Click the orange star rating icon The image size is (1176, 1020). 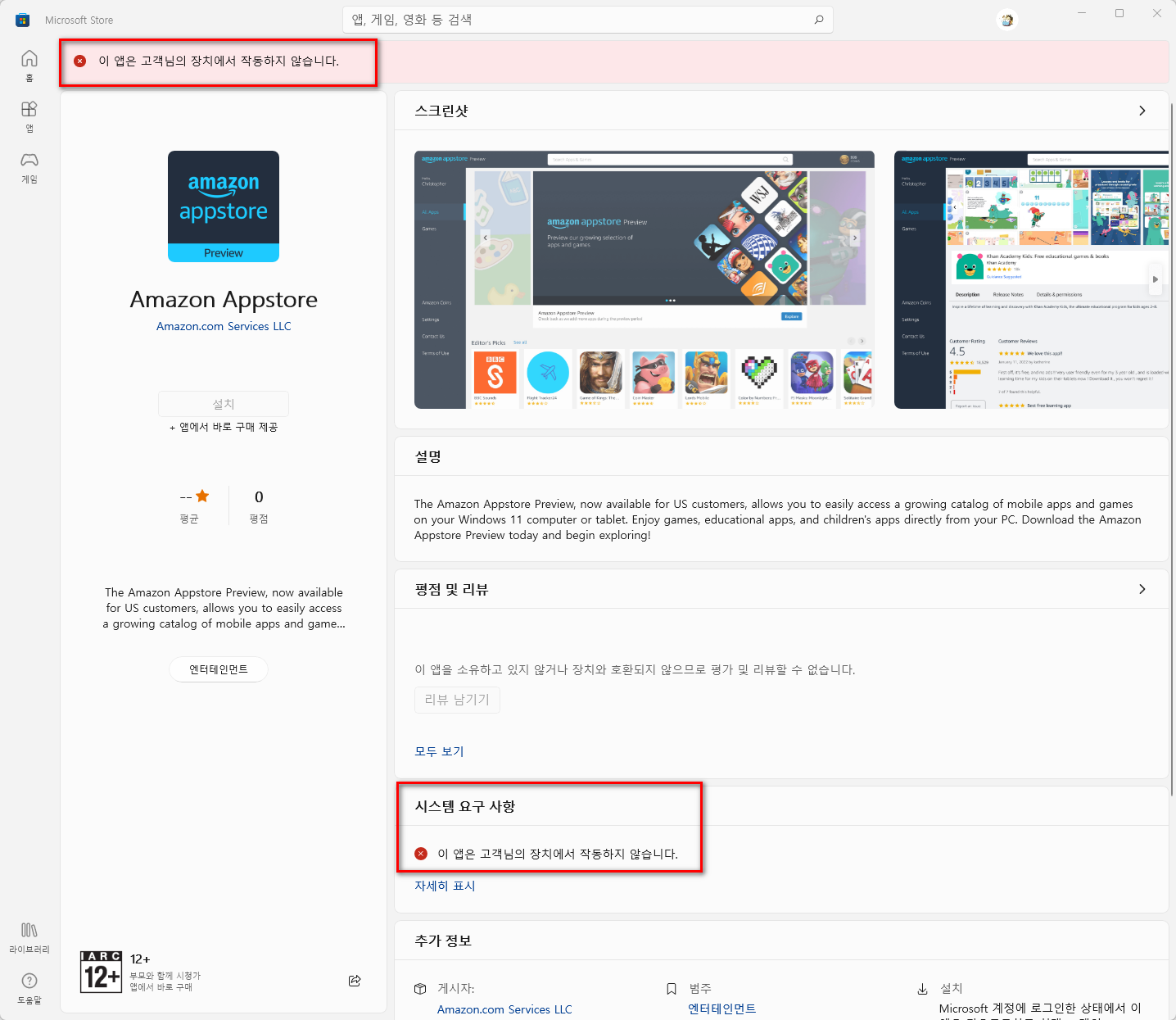(202, 496)
